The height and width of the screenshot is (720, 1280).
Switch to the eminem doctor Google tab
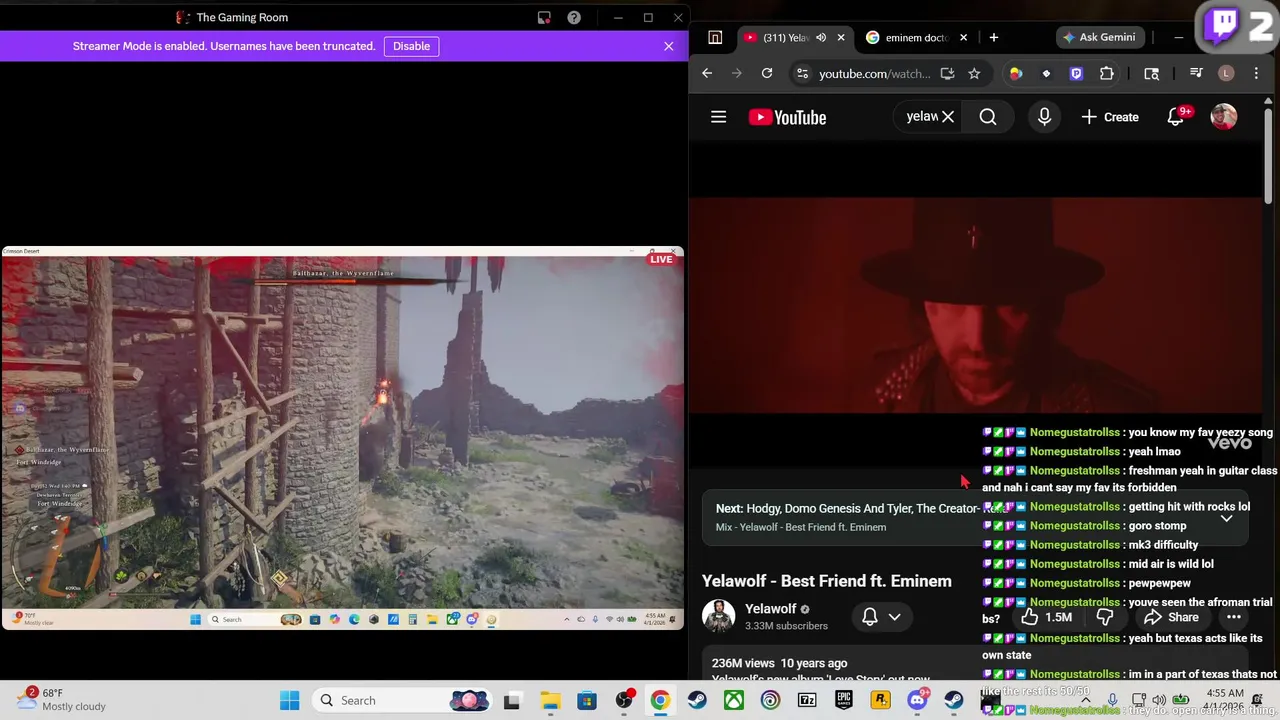tap(908, 37)
